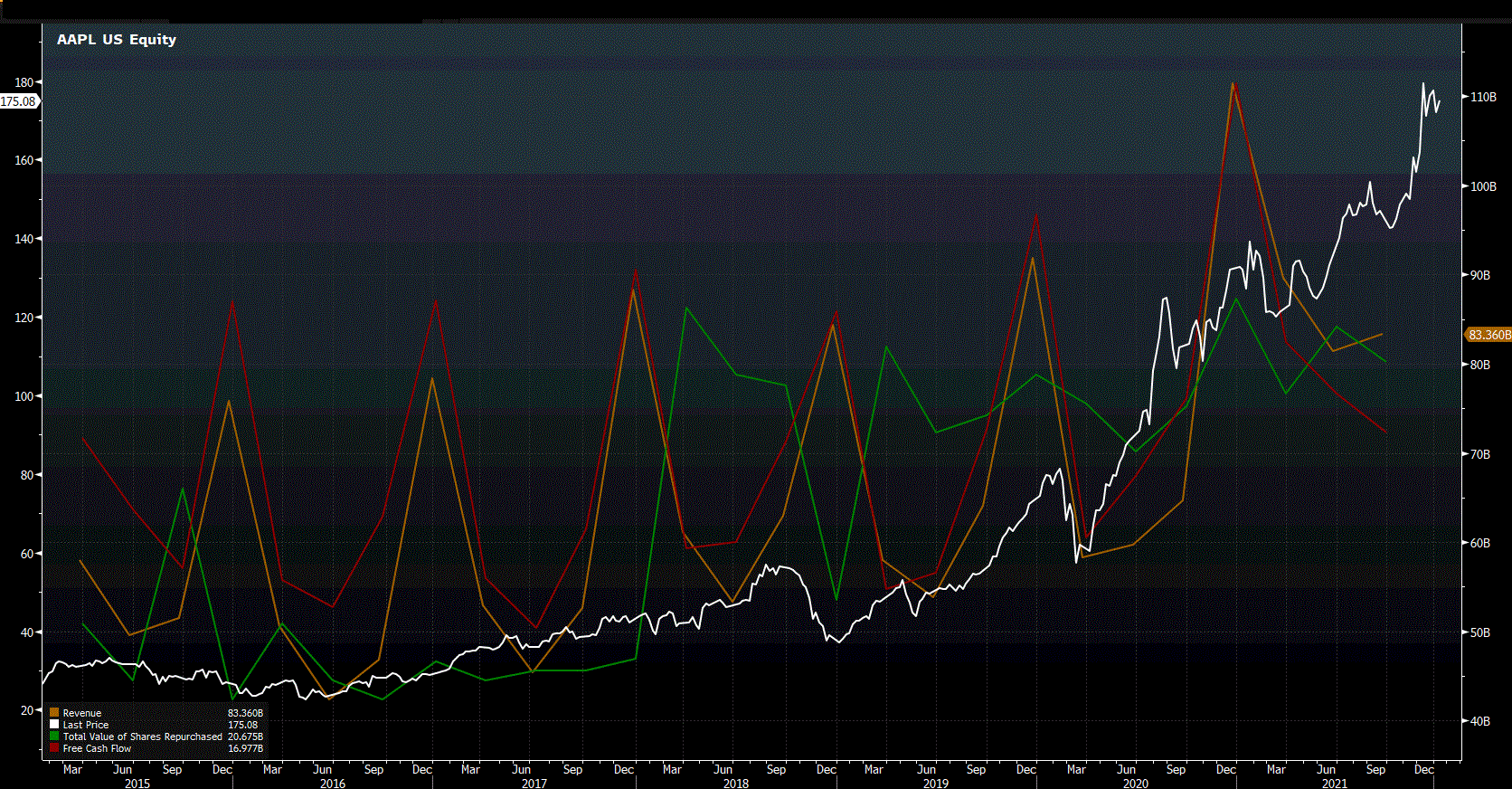Image resolution: width=1512 pixels, height=789 pixels.
Task: Select the Revenue legend label
Action: (82, 713)
